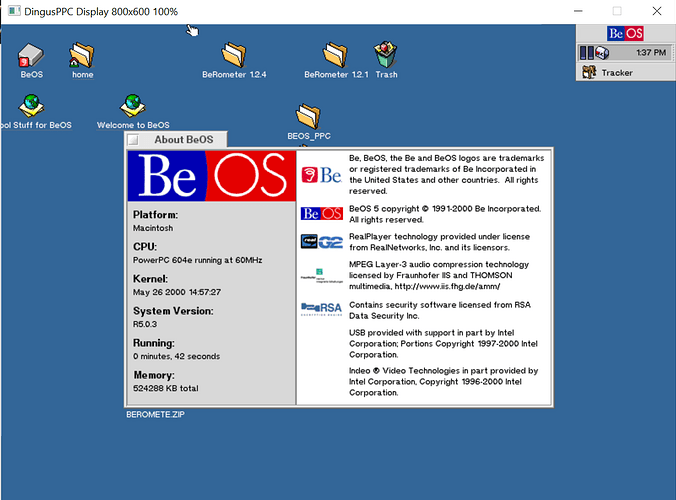Click the Be Incorporated logo
Image resolution: width=676 pixels, height=500 pixels.
click(x=322, y=175)
